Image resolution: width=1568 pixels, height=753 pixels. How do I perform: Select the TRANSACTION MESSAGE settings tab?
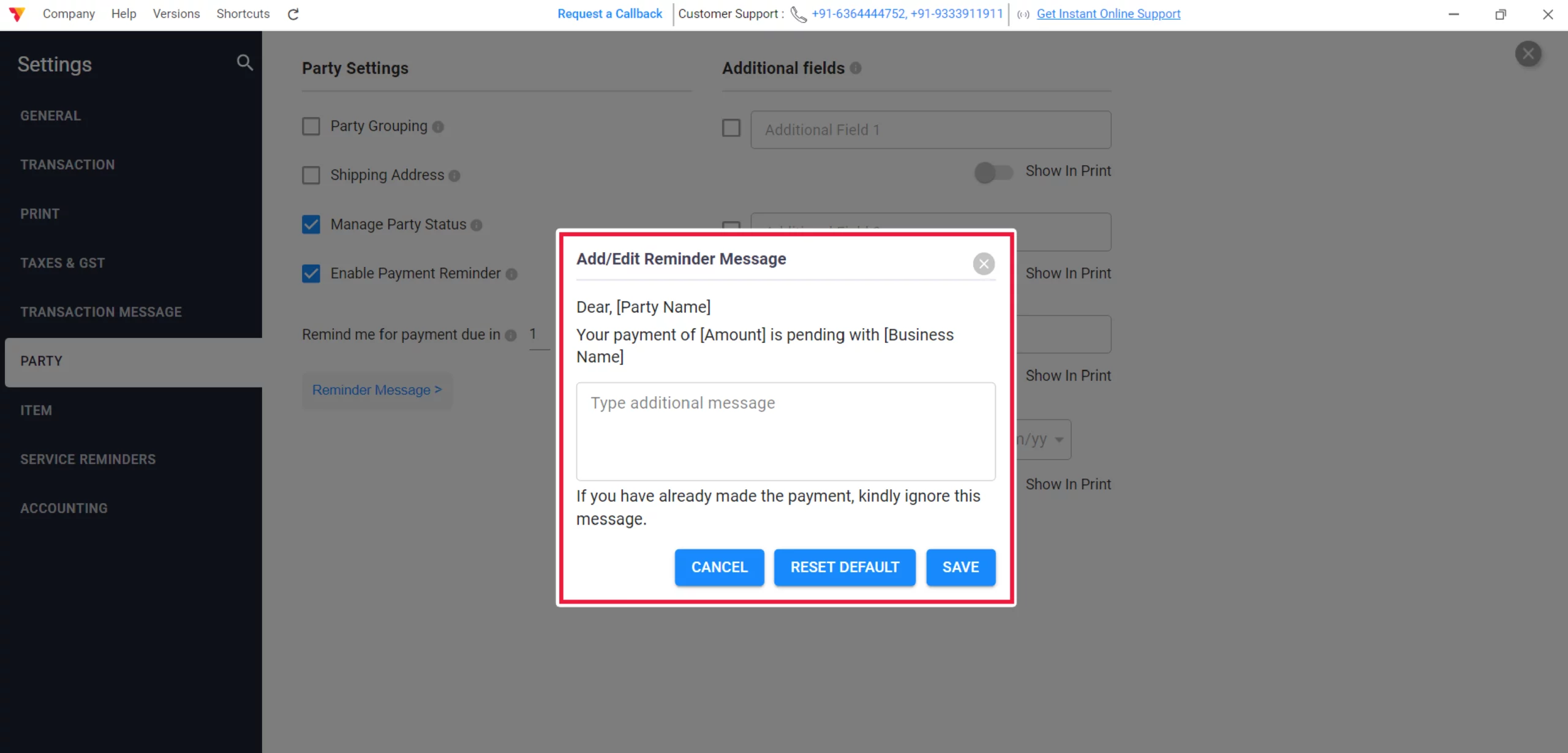101,312
